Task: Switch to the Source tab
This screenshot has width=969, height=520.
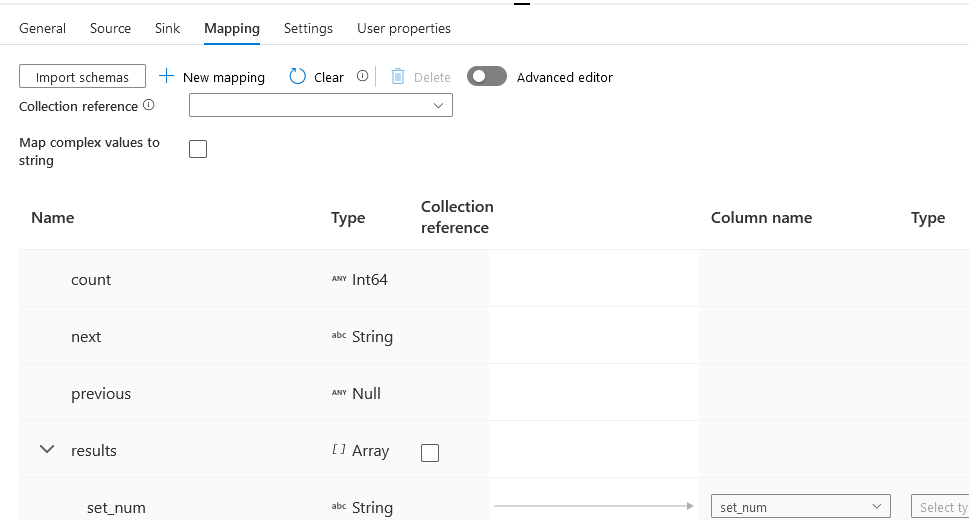Action: coord(110,28)
